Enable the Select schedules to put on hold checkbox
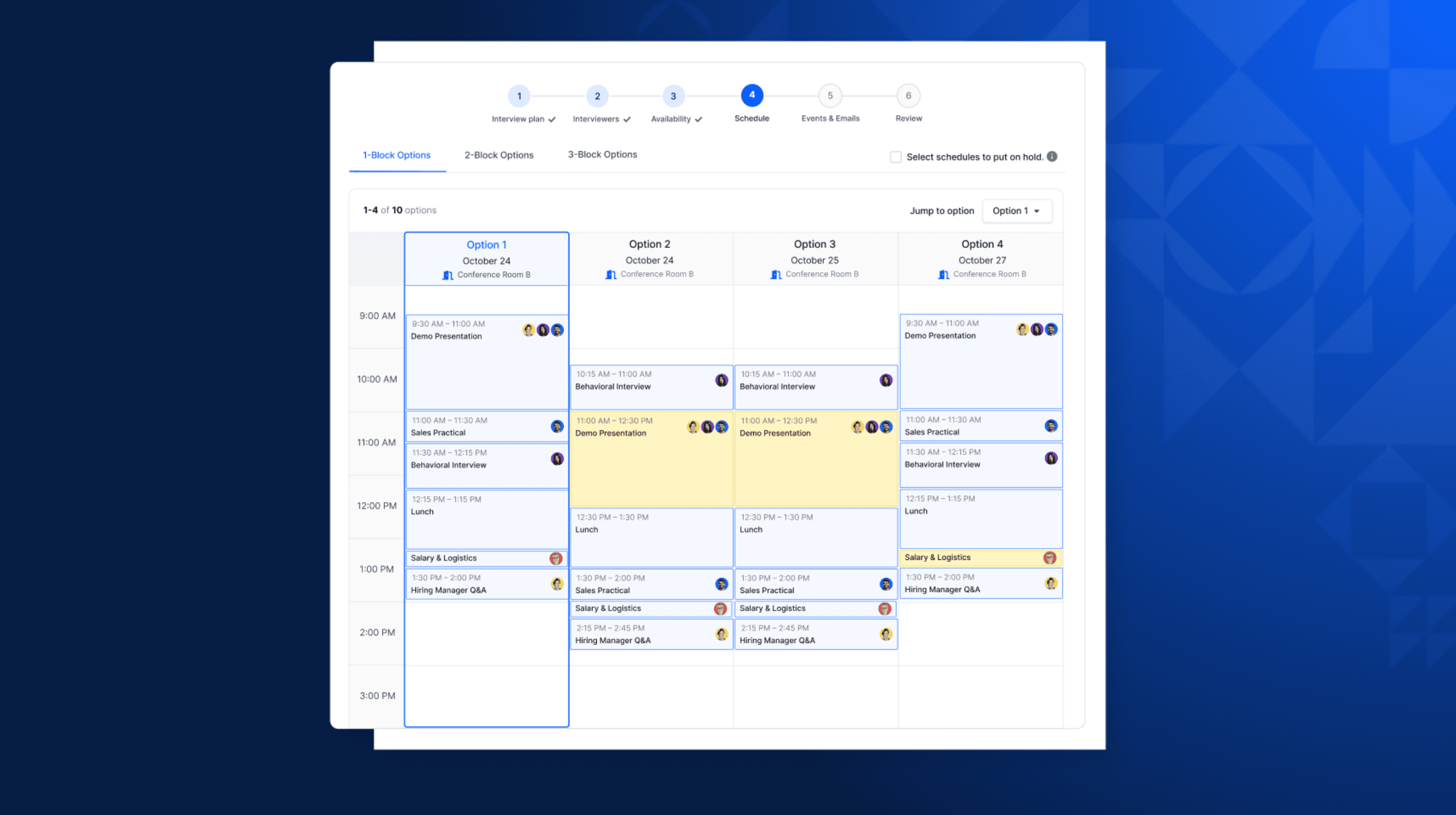This screenshot has width=1456, height=815. tap(895, 156)
